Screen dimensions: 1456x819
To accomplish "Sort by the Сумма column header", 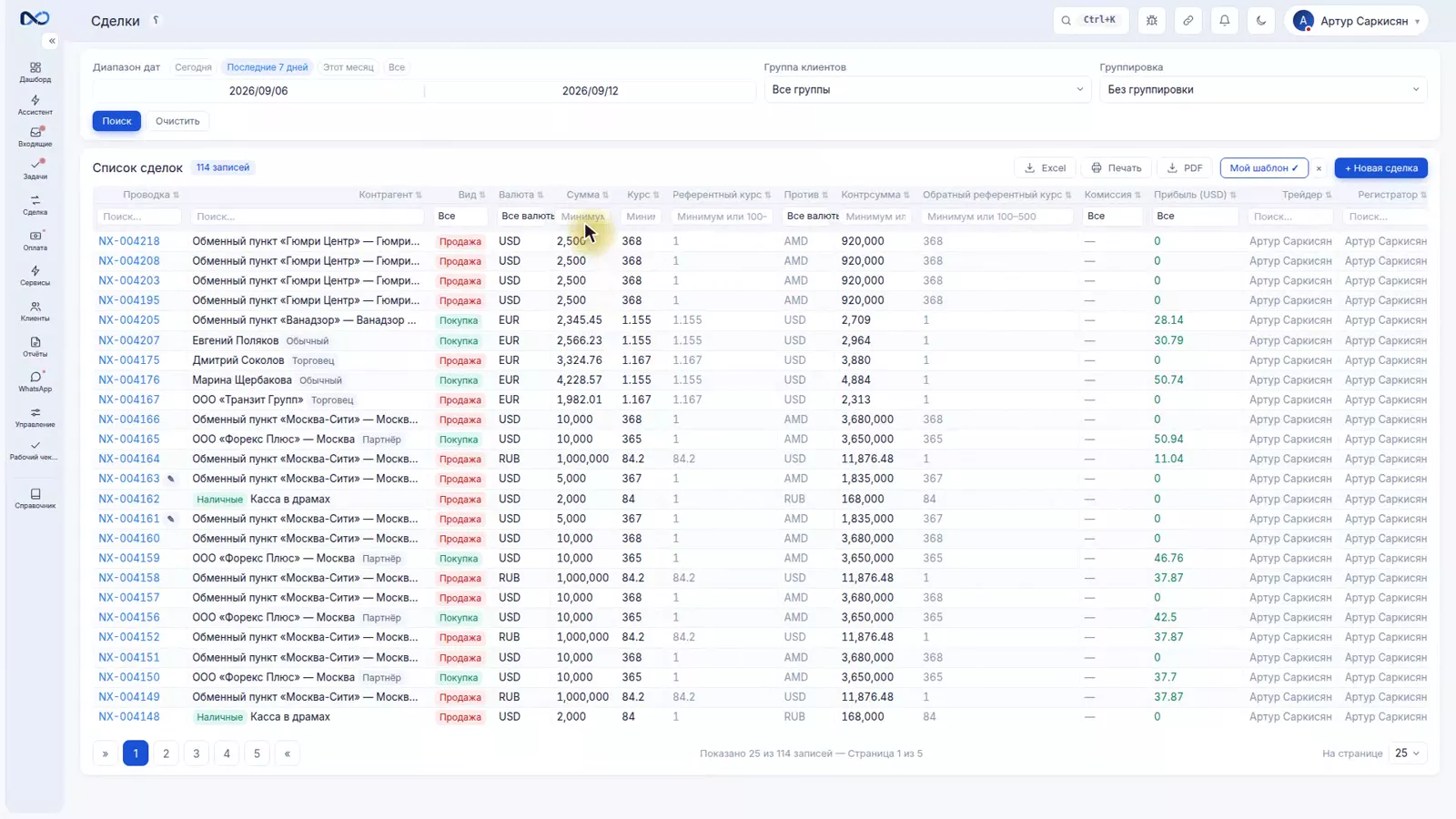I will click(587, 195).
